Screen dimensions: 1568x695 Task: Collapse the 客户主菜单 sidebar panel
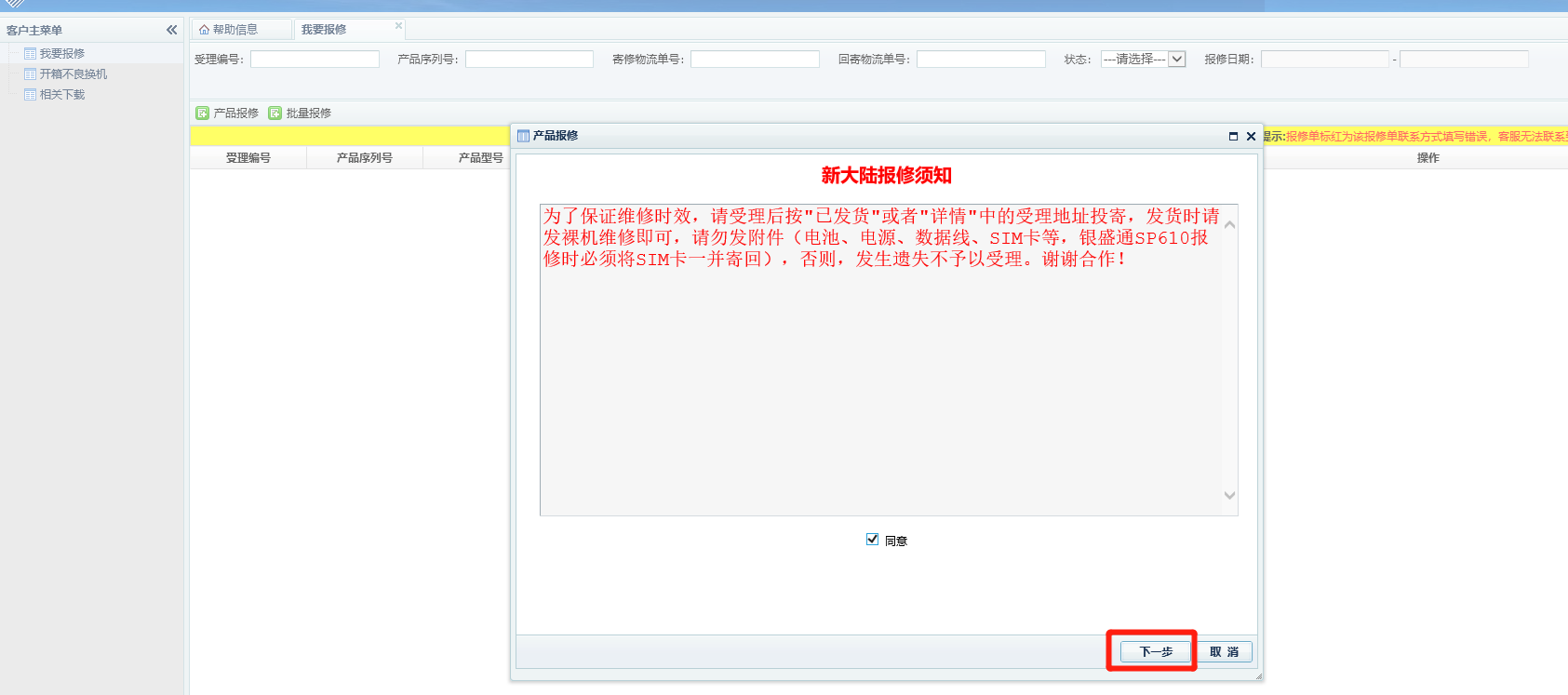coord(171,30)
